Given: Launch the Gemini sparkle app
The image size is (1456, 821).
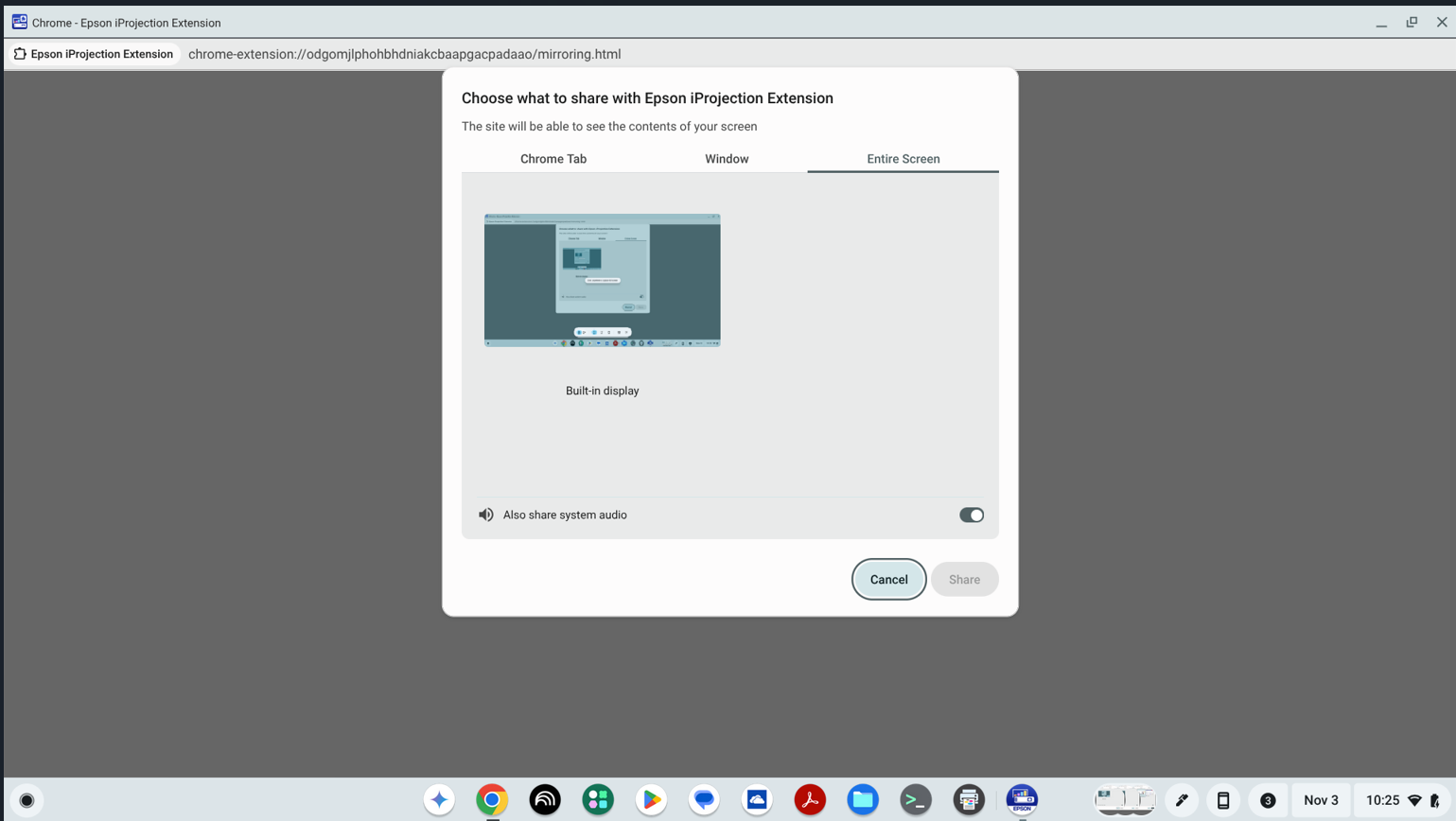Looking at the screenshot, I should [x=439, y=800].
